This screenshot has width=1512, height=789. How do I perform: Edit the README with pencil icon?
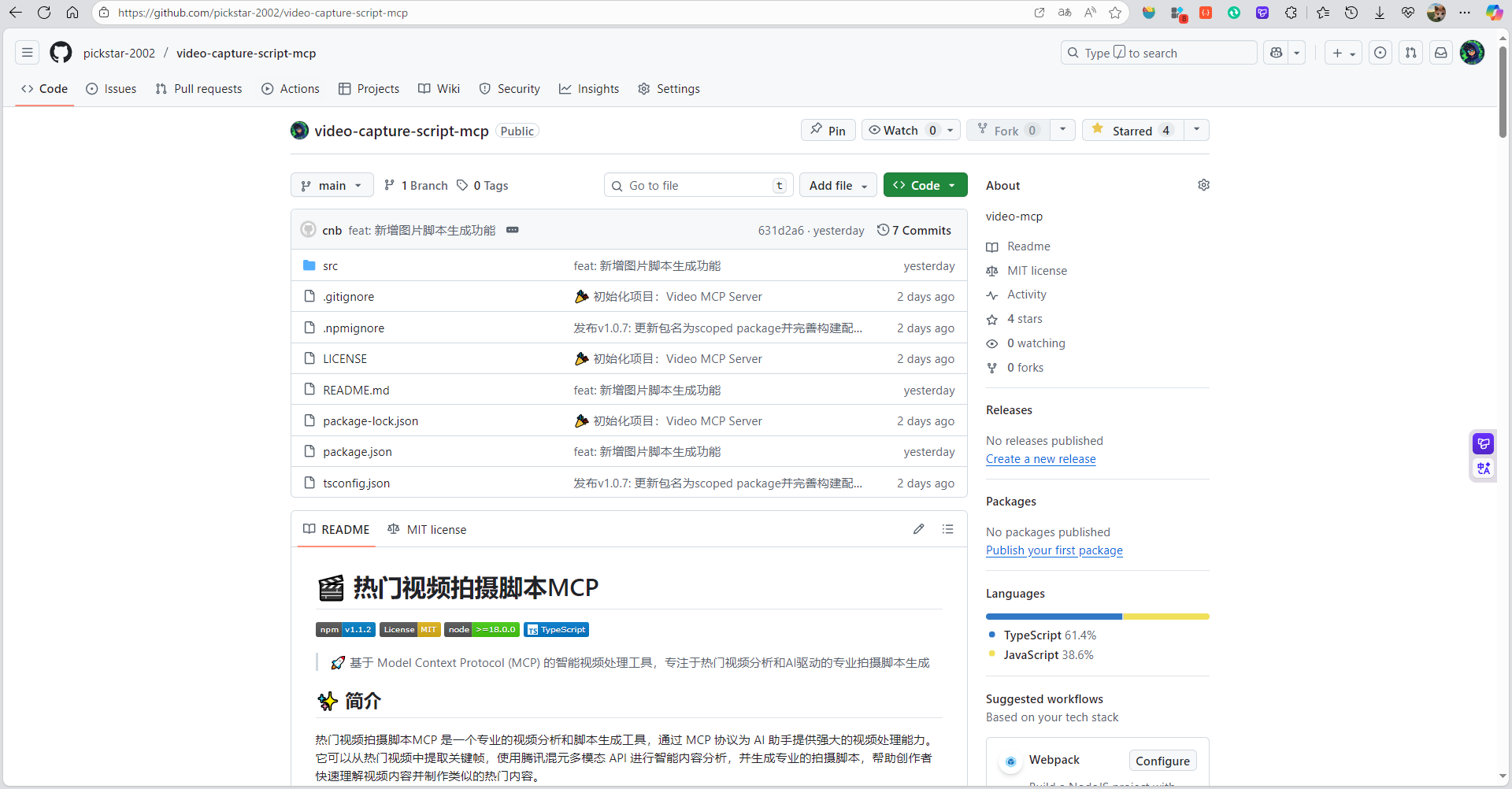918,529
